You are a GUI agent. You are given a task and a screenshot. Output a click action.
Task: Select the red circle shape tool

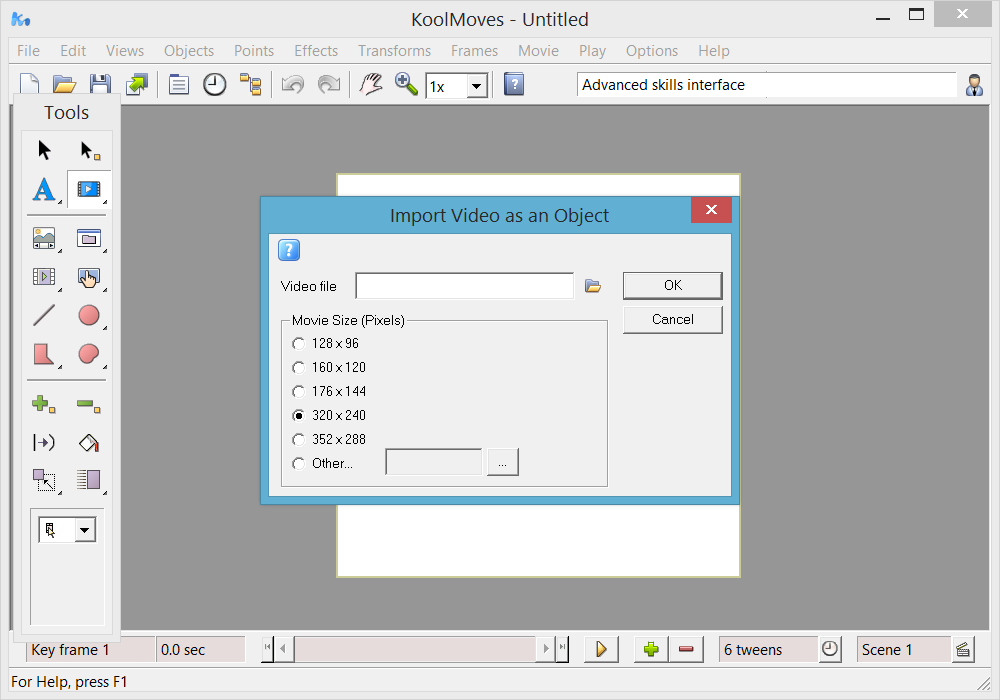pyautogui.click(x=89, y=315)
